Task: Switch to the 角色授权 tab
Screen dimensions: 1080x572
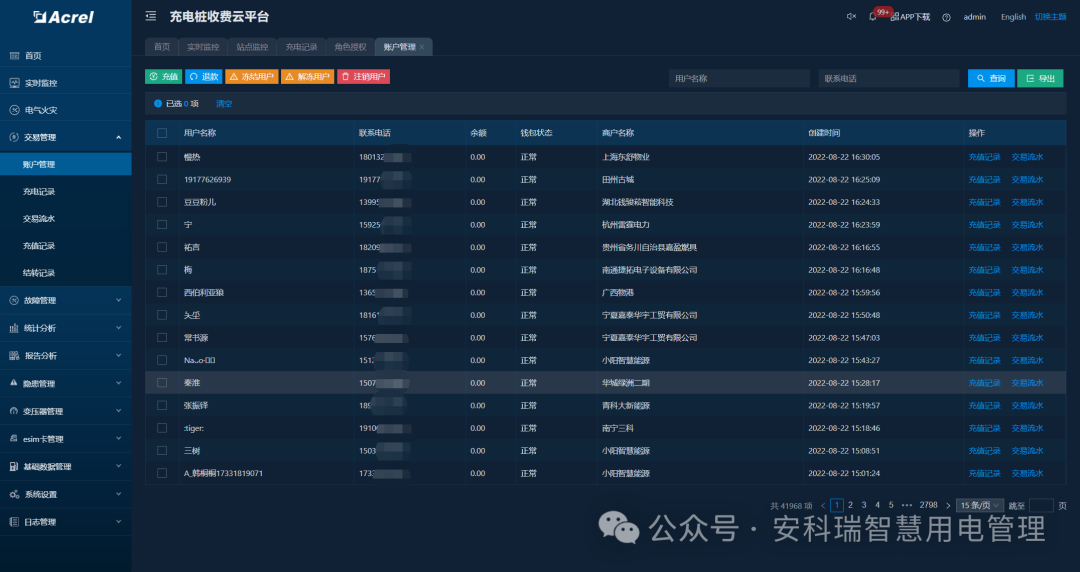Action: pyautogui.click(x=350, y=47)
